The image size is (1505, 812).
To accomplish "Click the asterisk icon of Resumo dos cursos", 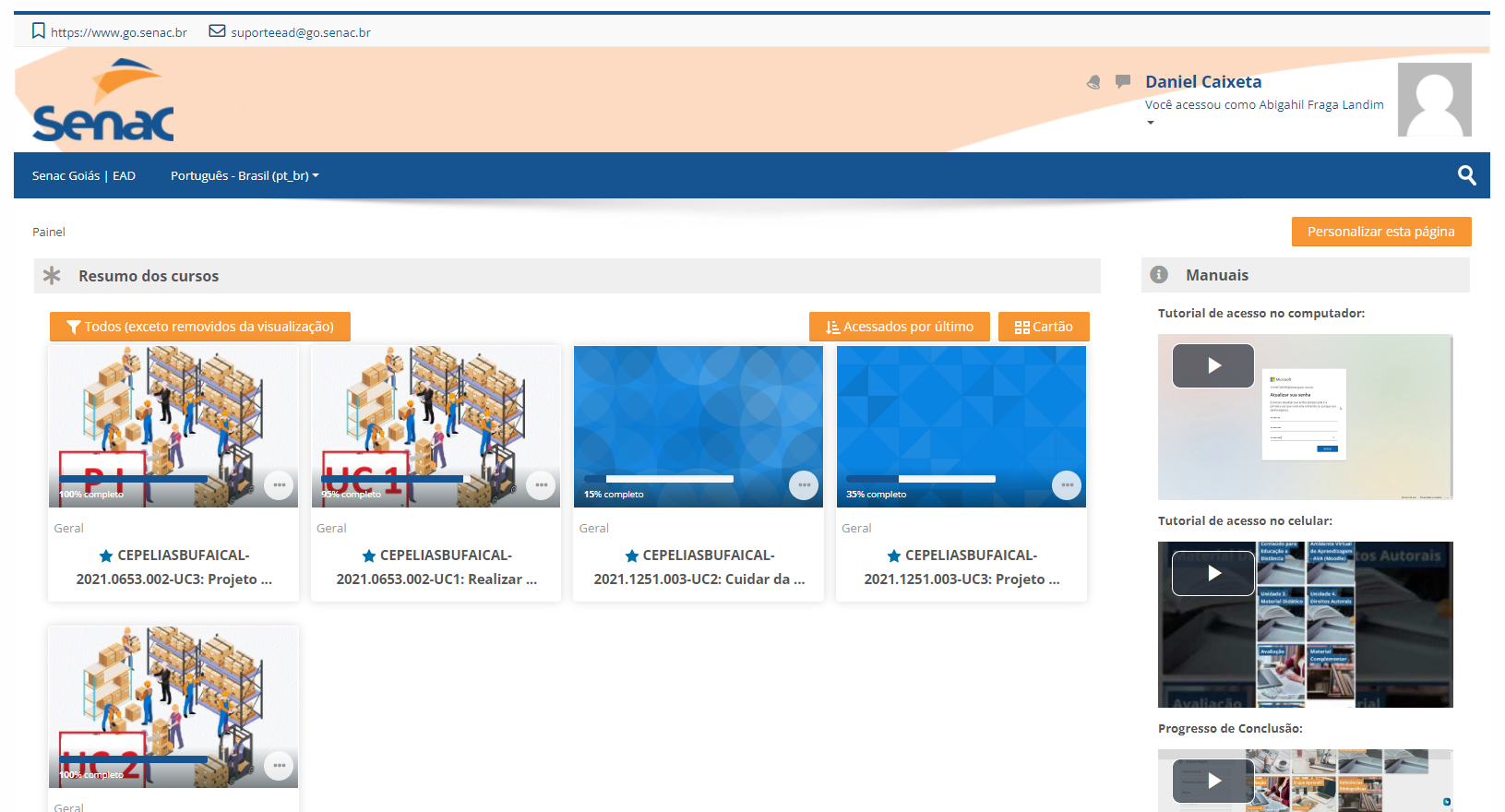I will click(x=52, y=275).
